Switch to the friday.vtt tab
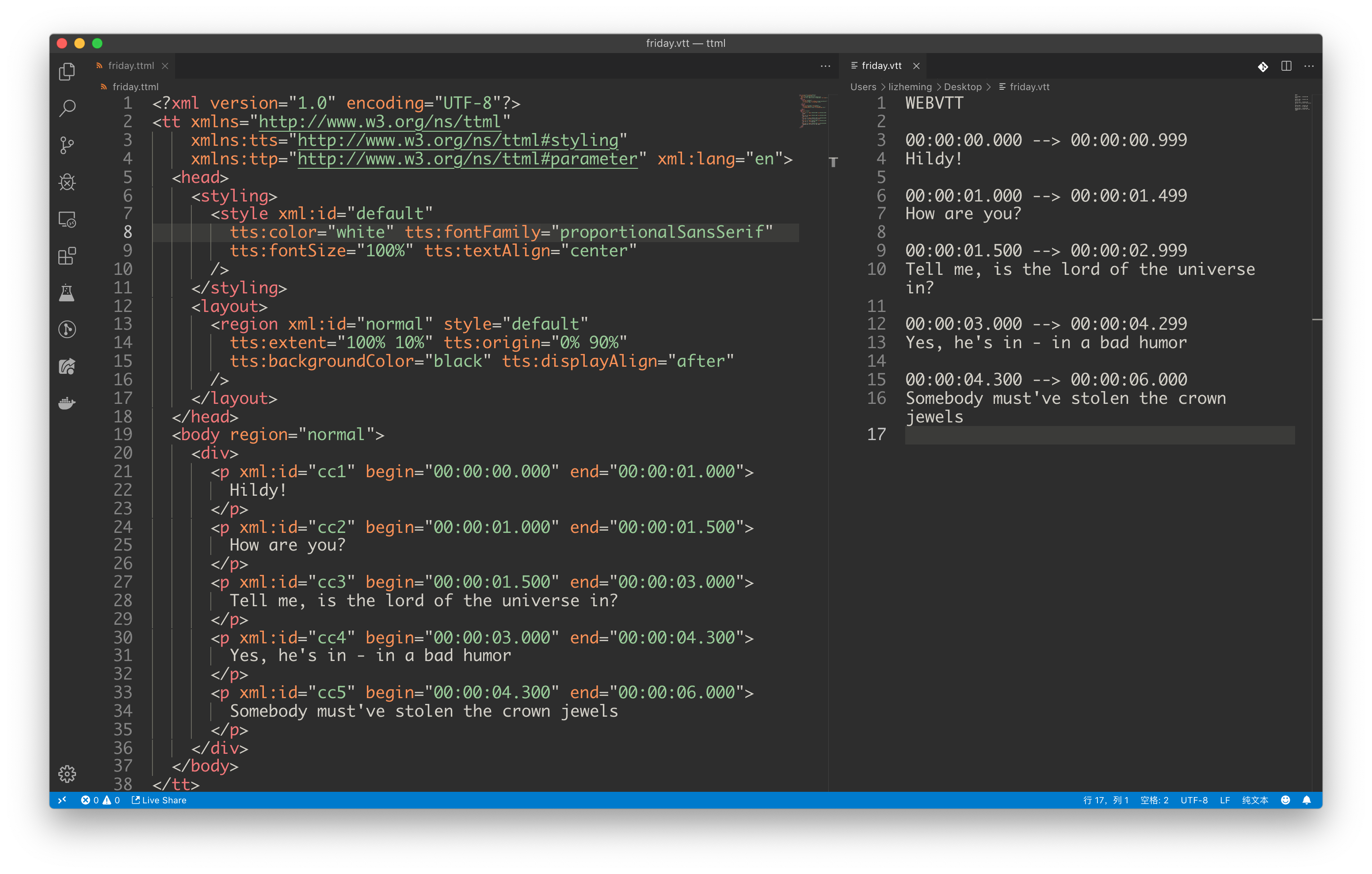The height and width of the screenshot is (874, 1372). click(881, 66)
